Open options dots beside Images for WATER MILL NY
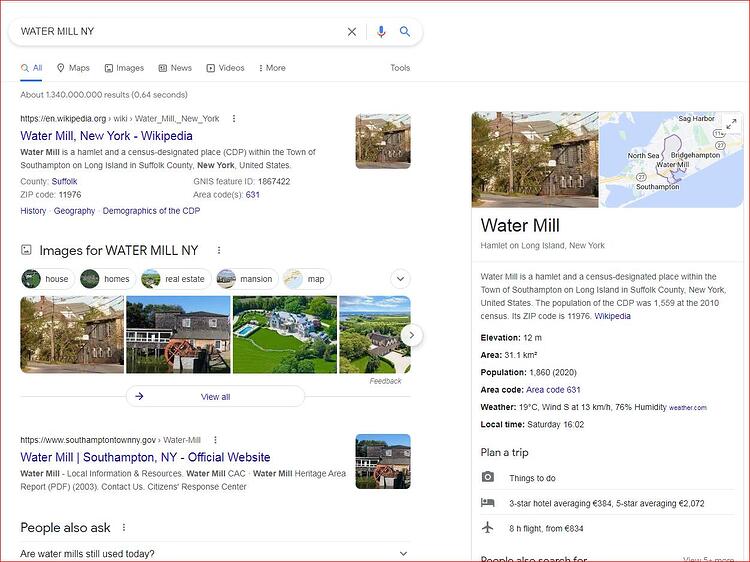 pos(219,250)
